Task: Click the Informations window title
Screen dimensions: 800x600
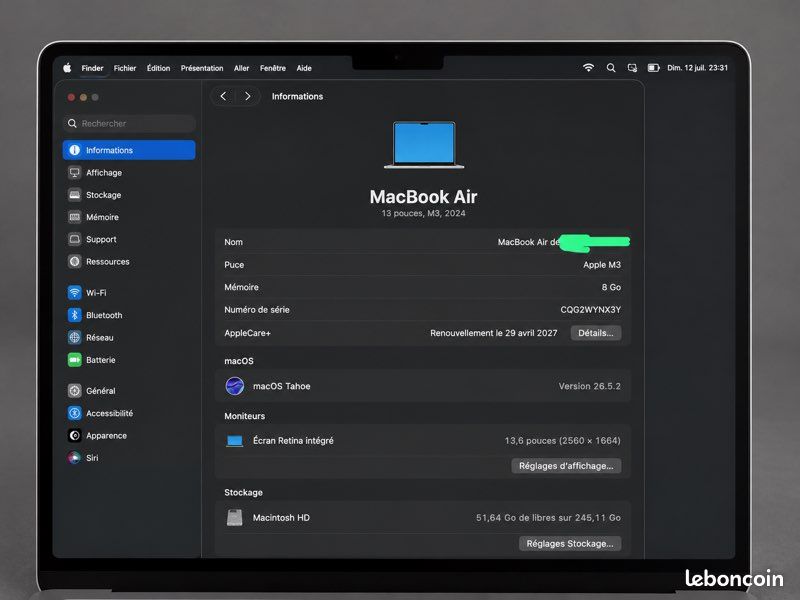Action: coord(297,96)
